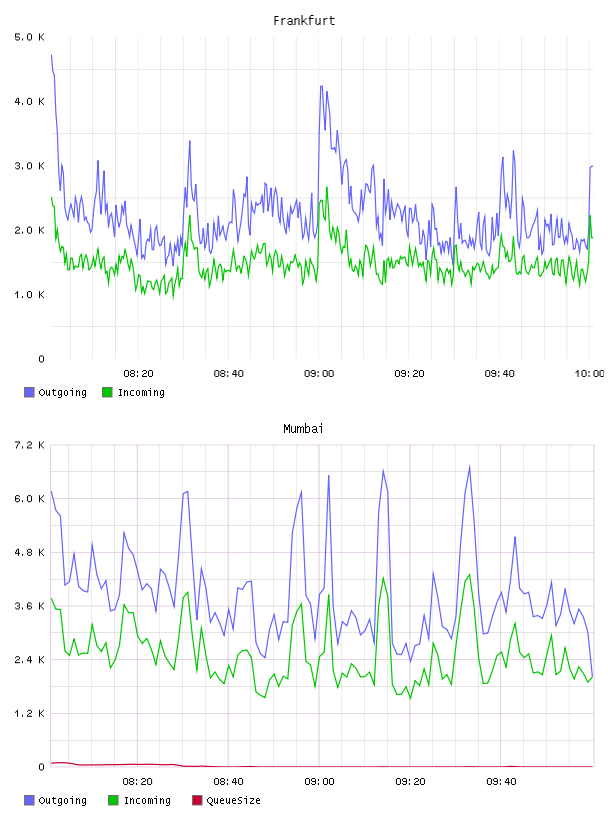Click the red QueueSize swatch in Mumbai legend

[197, 800]
